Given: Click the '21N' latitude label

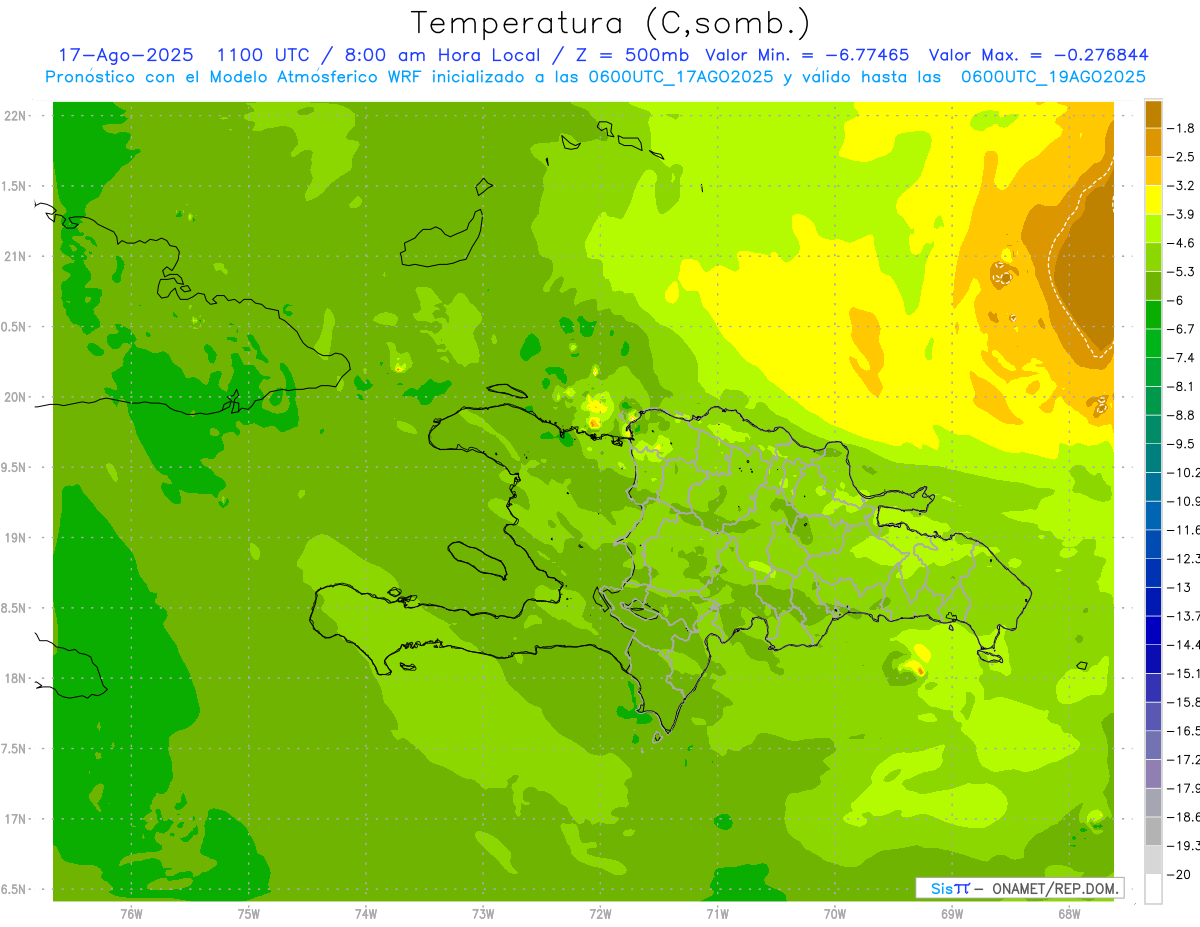Looking at the screenshot, I should click(16, 256).
